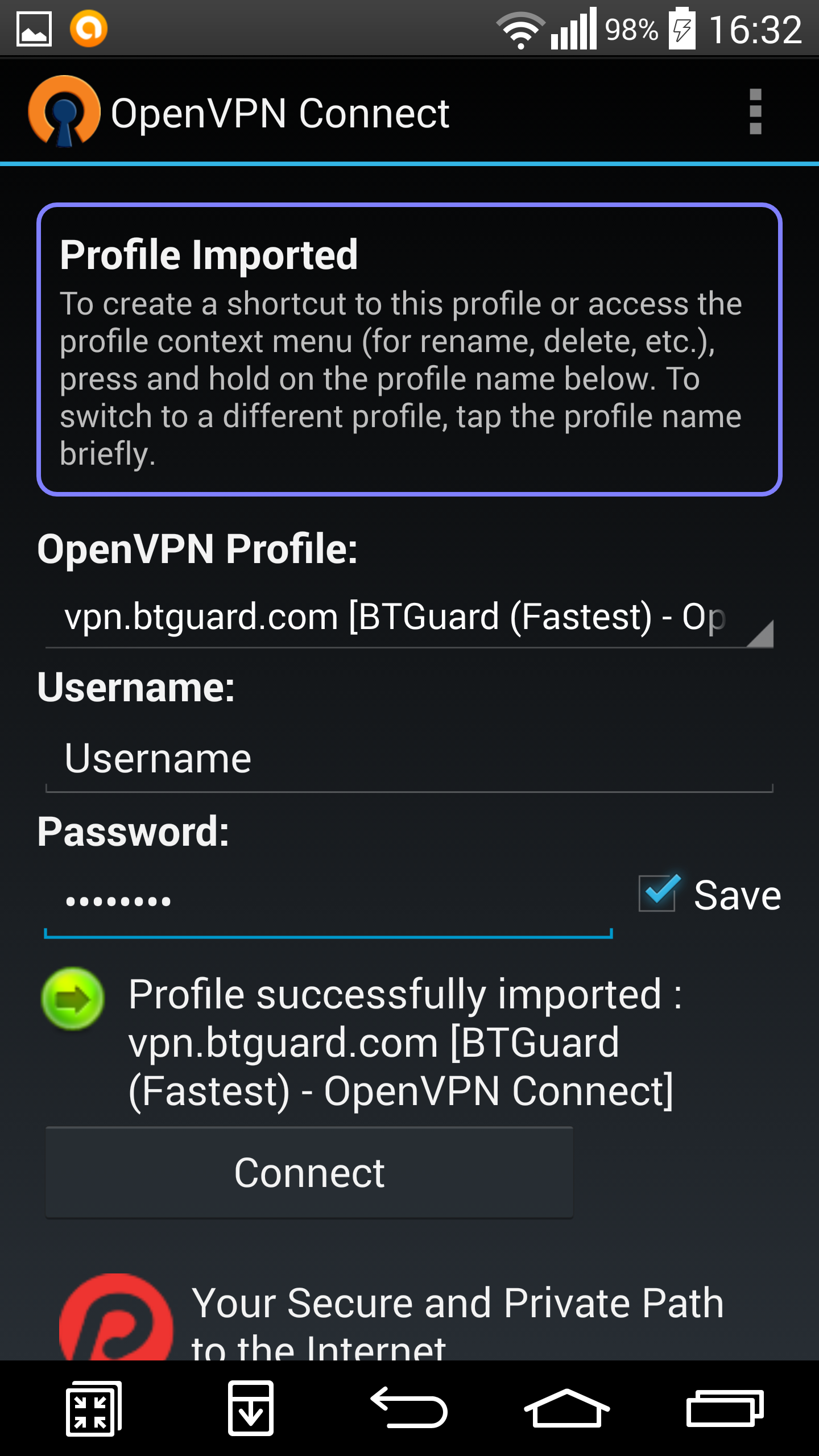Image resolution: width=819 pixels, height=1456 pixels.
Task: Tap the dropdown triangle of profile selector
Action: (x=760, y=634)
